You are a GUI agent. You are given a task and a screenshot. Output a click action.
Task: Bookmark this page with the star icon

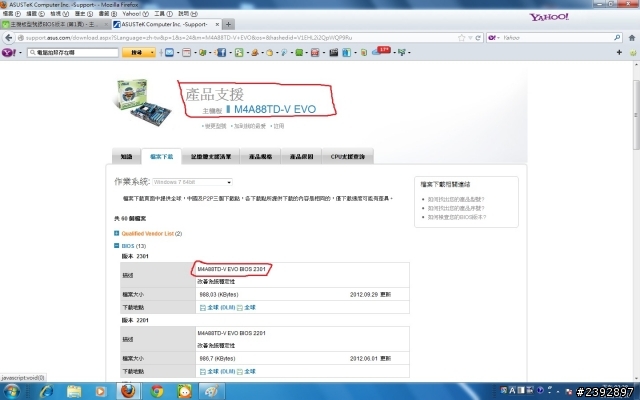coord(461,38)
